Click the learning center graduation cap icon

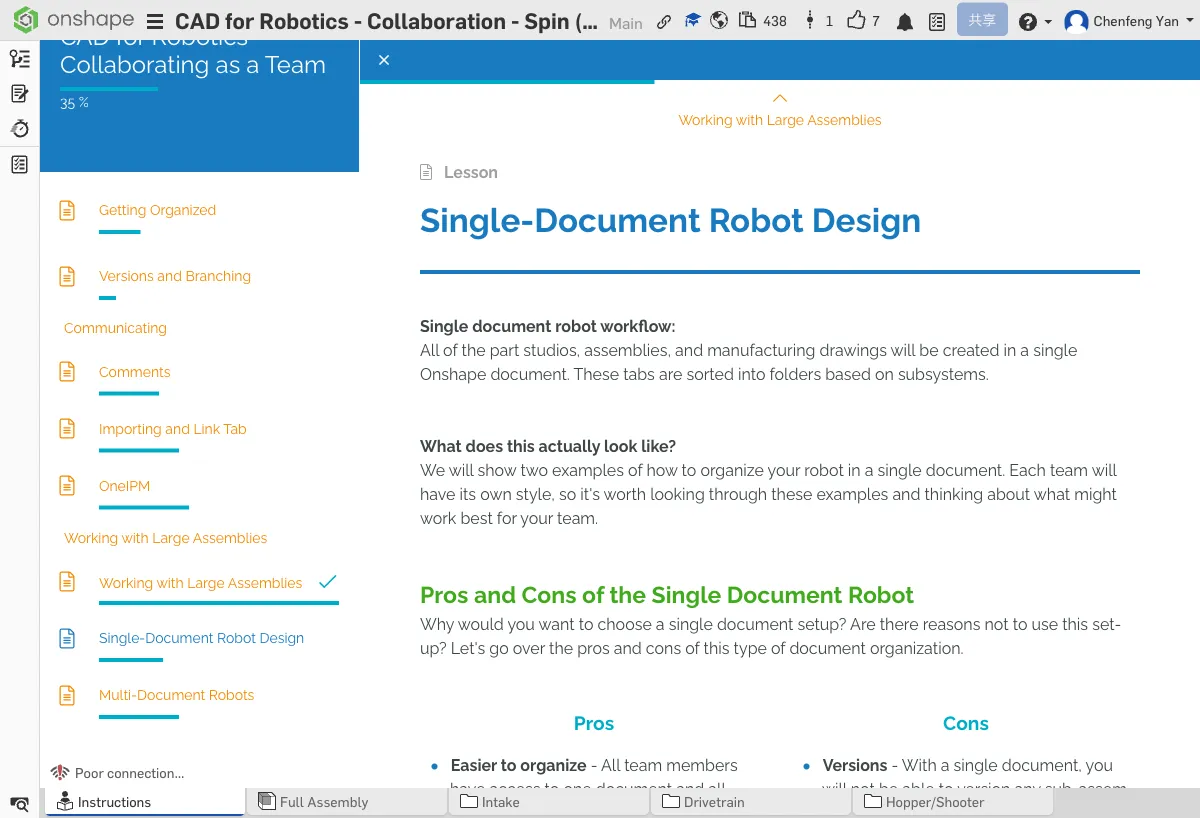pos(692,21)
